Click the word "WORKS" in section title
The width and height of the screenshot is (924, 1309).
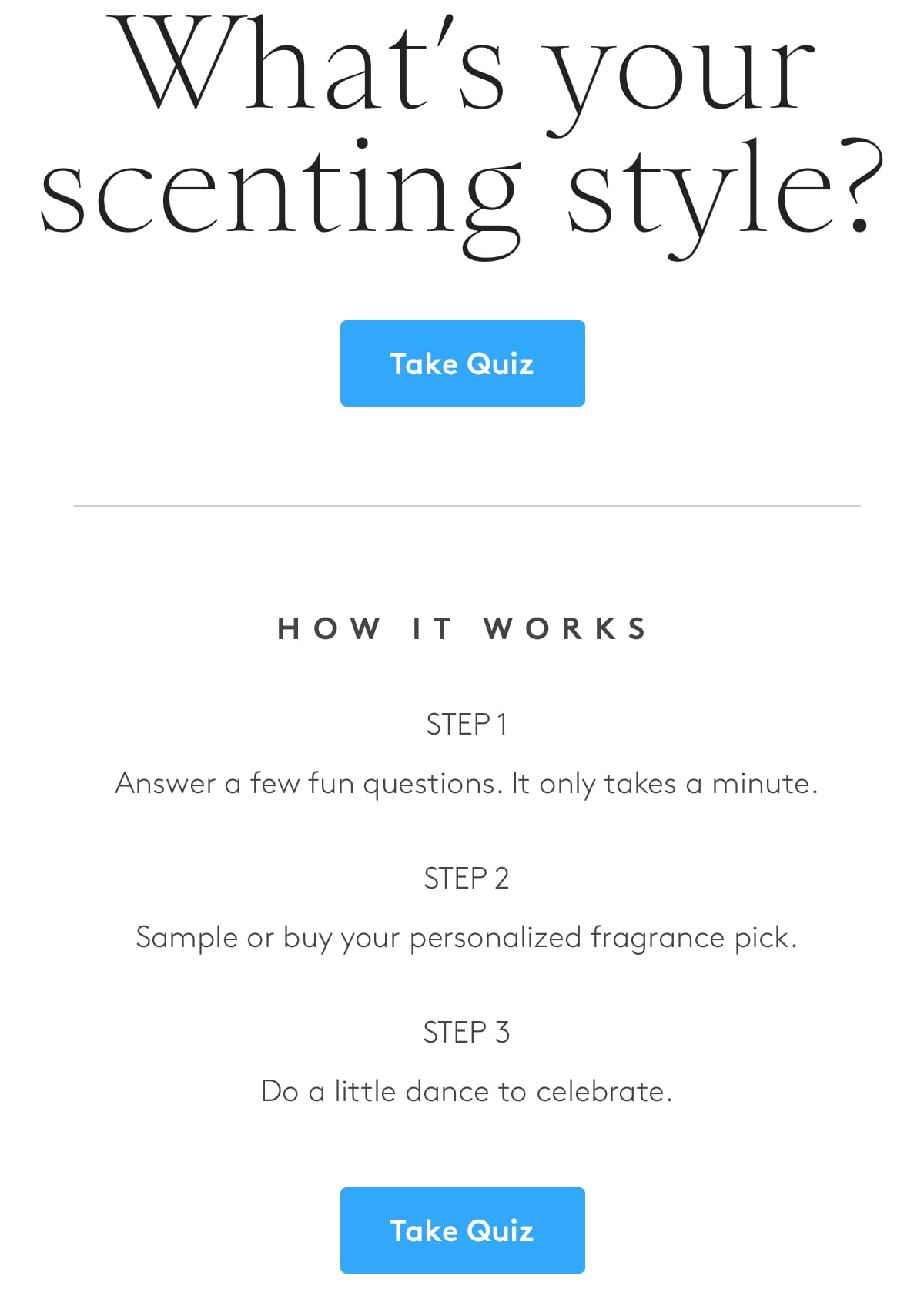(566, 629)
